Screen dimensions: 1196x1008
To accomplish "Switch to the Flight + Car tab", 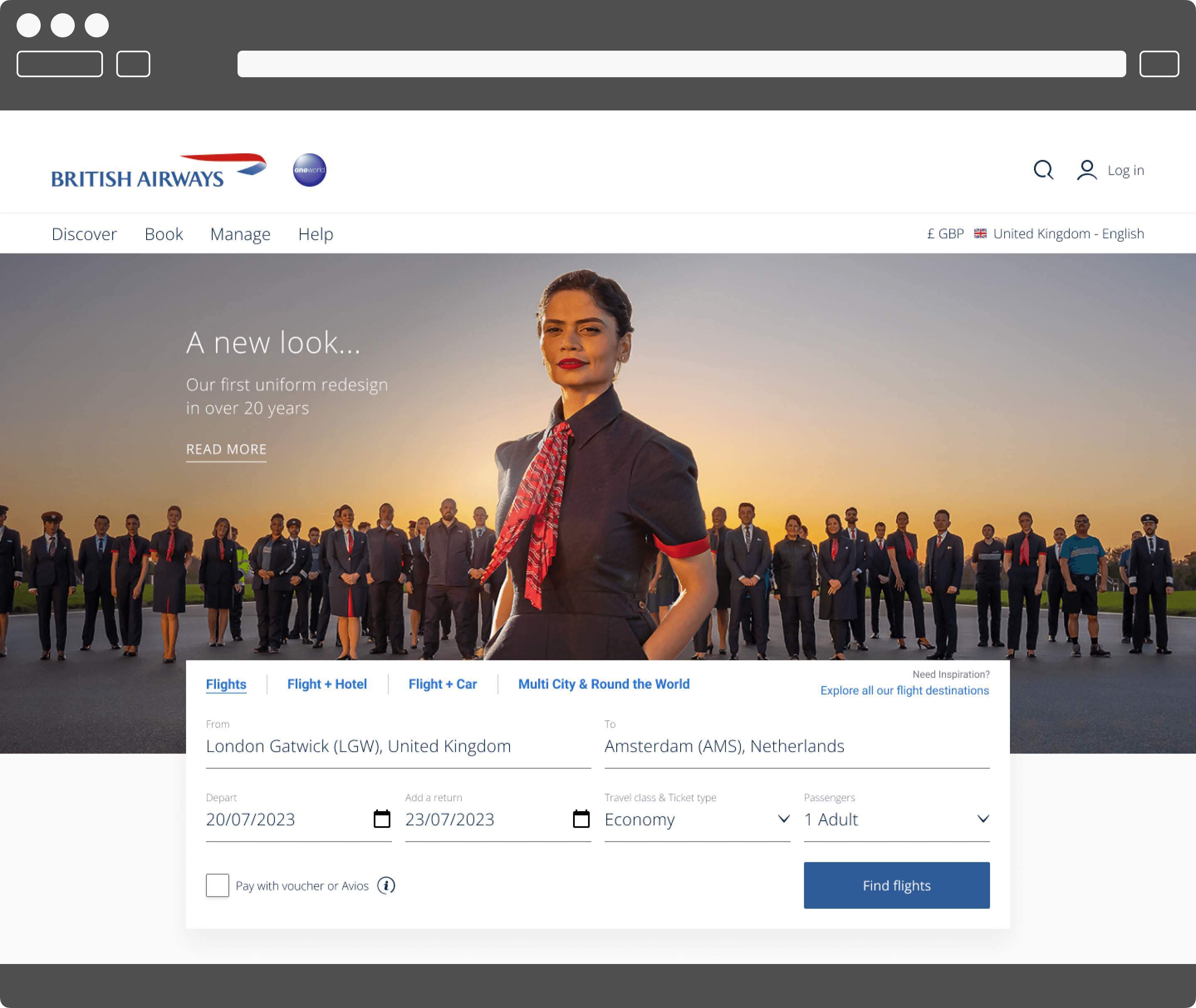I will 443,684.
